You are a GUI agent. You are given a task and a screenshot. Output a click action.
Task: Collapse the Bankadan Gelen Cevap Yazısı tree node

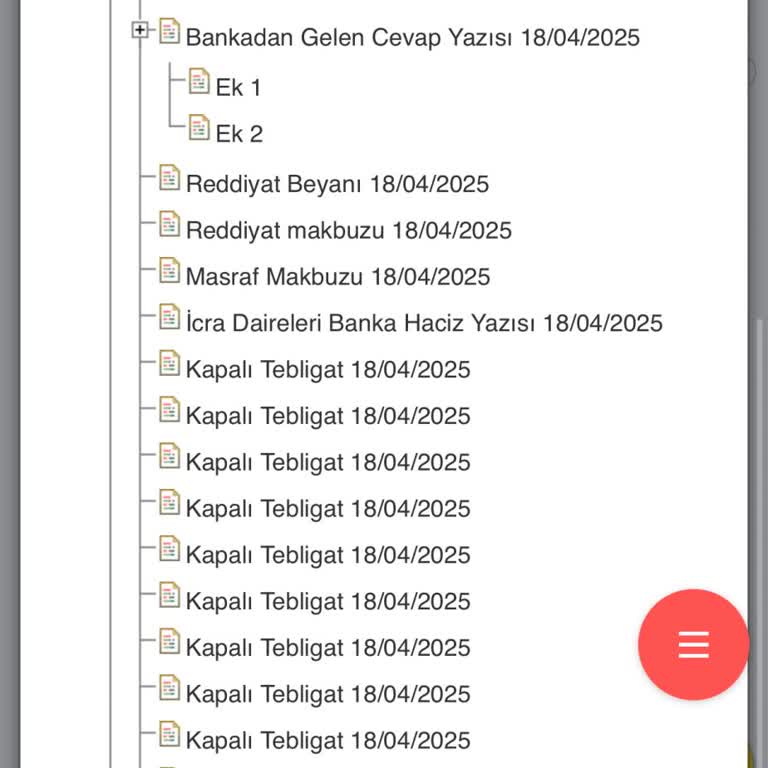140,30
